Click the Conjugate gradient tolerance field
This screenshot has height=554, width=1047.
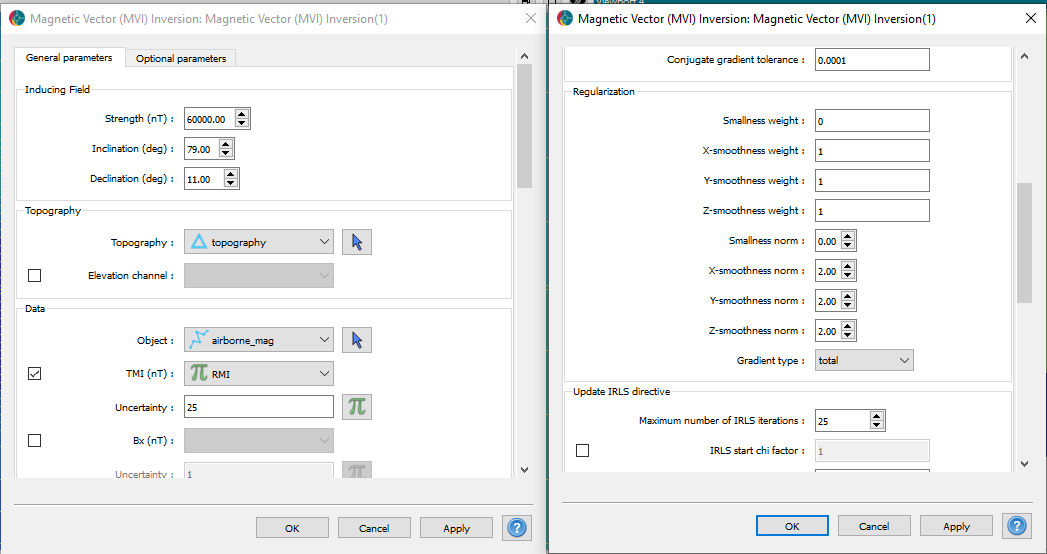click(x=872, y=59)
